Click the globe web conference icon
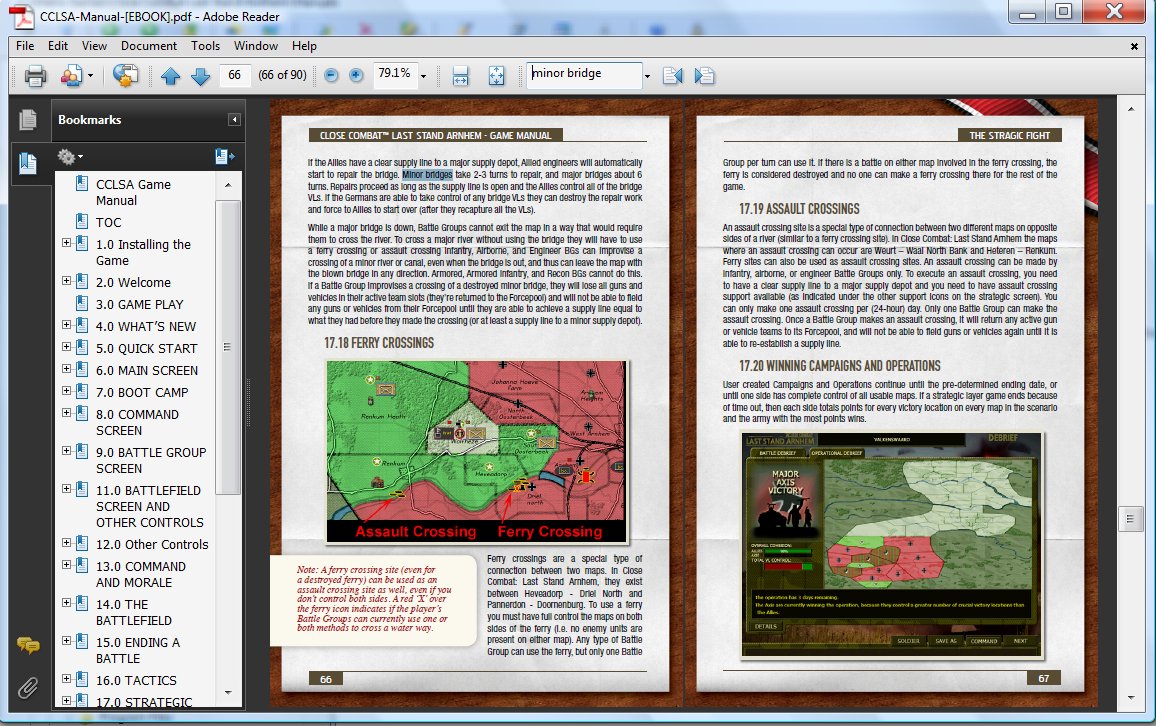Image resolution: width=1156 pixels, height=726 pixels. coord(125,75)
